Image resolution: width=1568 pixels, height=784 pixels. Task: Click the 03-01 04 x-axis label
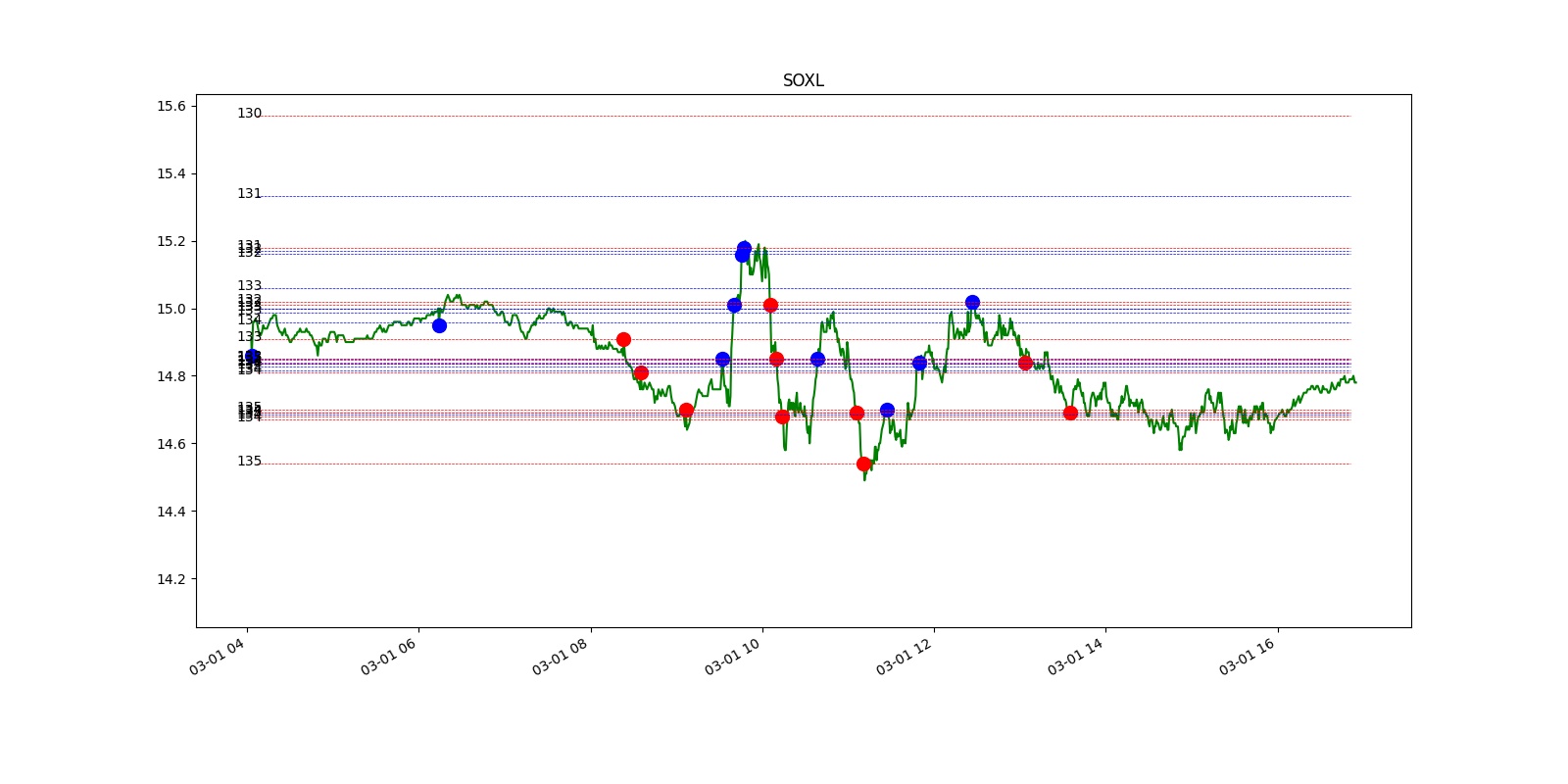pyautogui.click(x=217, y=657)
